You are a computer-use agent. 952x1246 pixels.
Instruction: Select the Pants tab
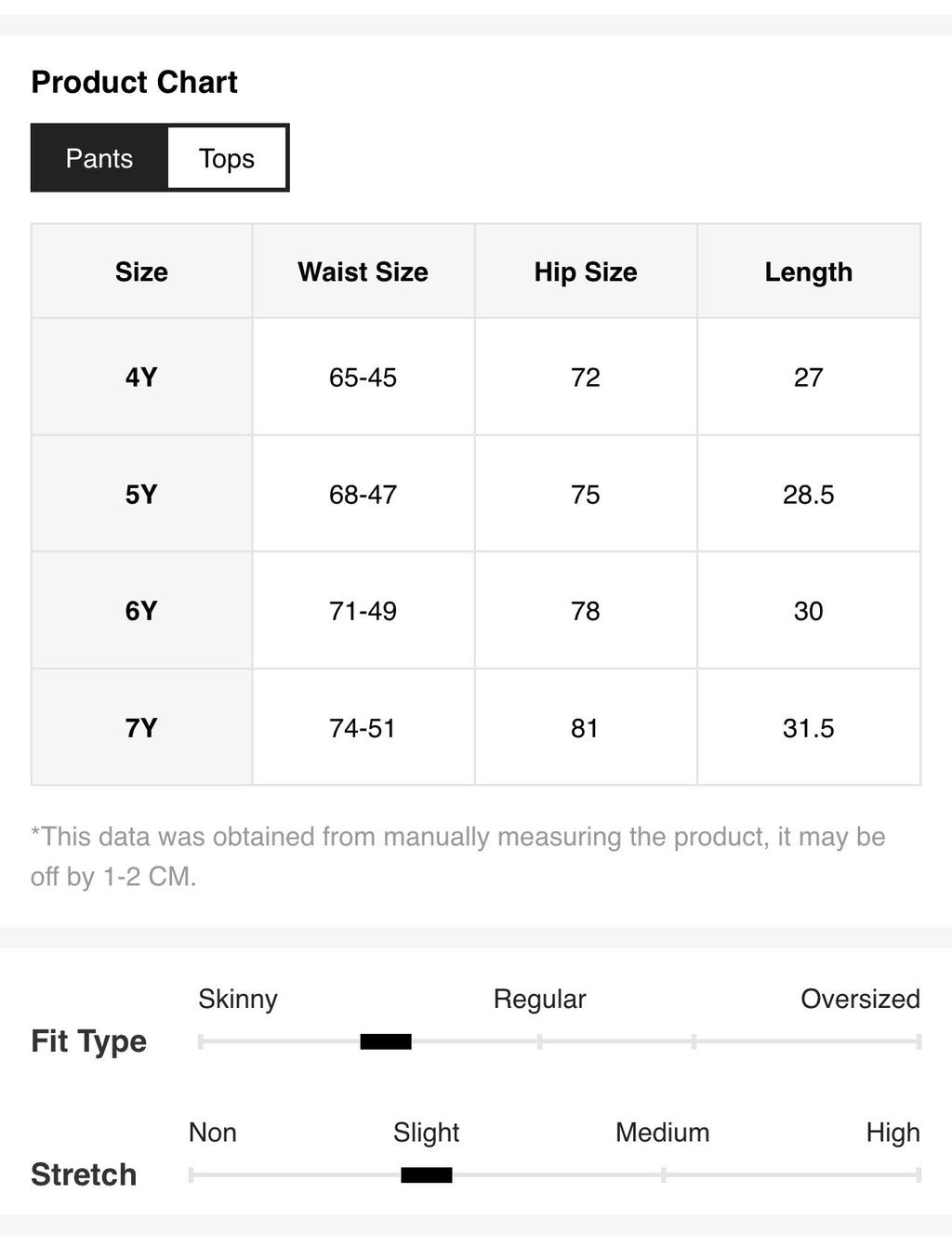[99, 158]
